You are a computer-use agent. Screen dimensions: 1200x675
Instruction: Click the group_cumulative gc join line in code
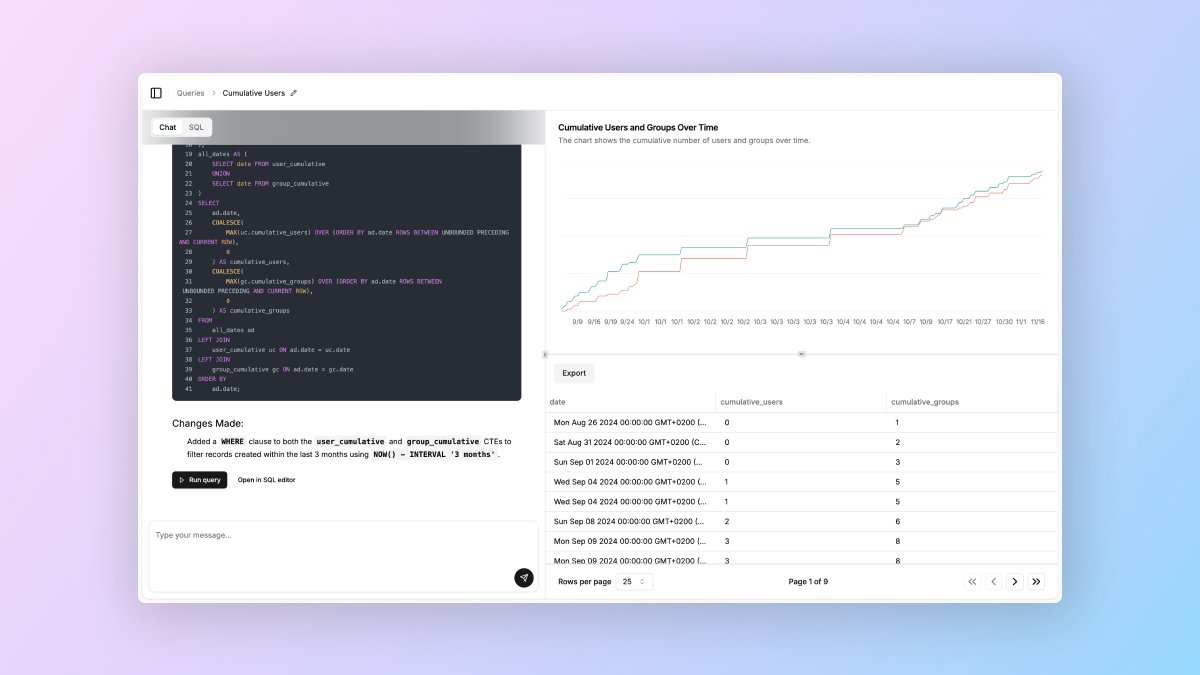[283, 369]
